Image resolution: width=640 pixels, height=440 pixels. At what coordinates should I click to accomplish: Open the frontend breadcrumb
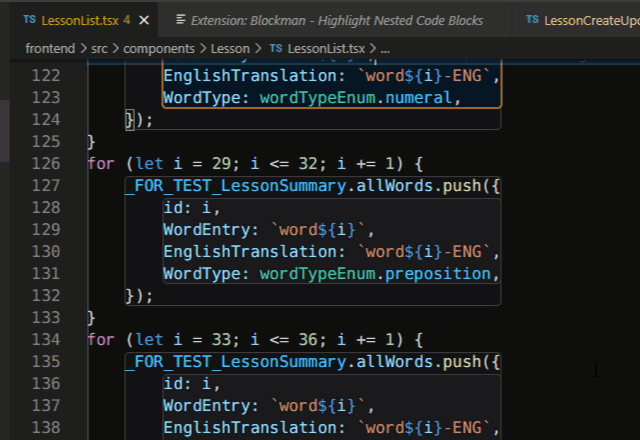tap(50, 49)
